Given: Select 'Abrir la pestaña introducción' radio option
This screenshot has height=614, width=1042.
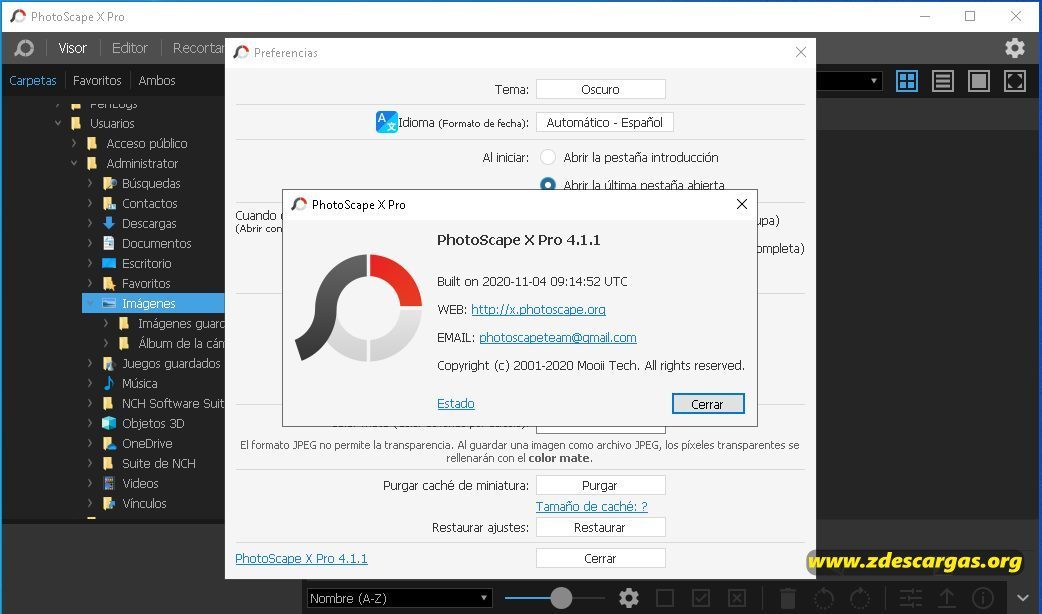Looking at the screenshot, I should pyautogui.click(x=548, y=157).
